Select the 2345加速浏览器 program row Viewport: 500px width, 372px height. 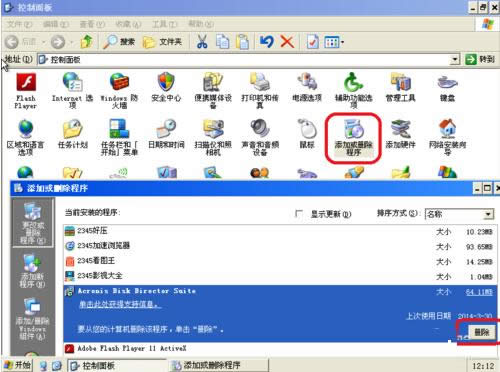tap(279, 246)
